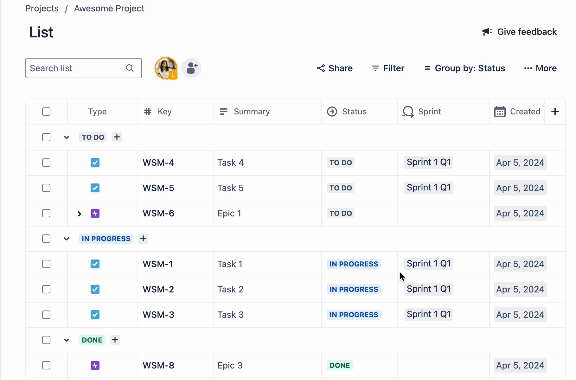Click the Share icon
This screenshot has height=380, width=576.
pyautogui.click(x=321, y=68)
